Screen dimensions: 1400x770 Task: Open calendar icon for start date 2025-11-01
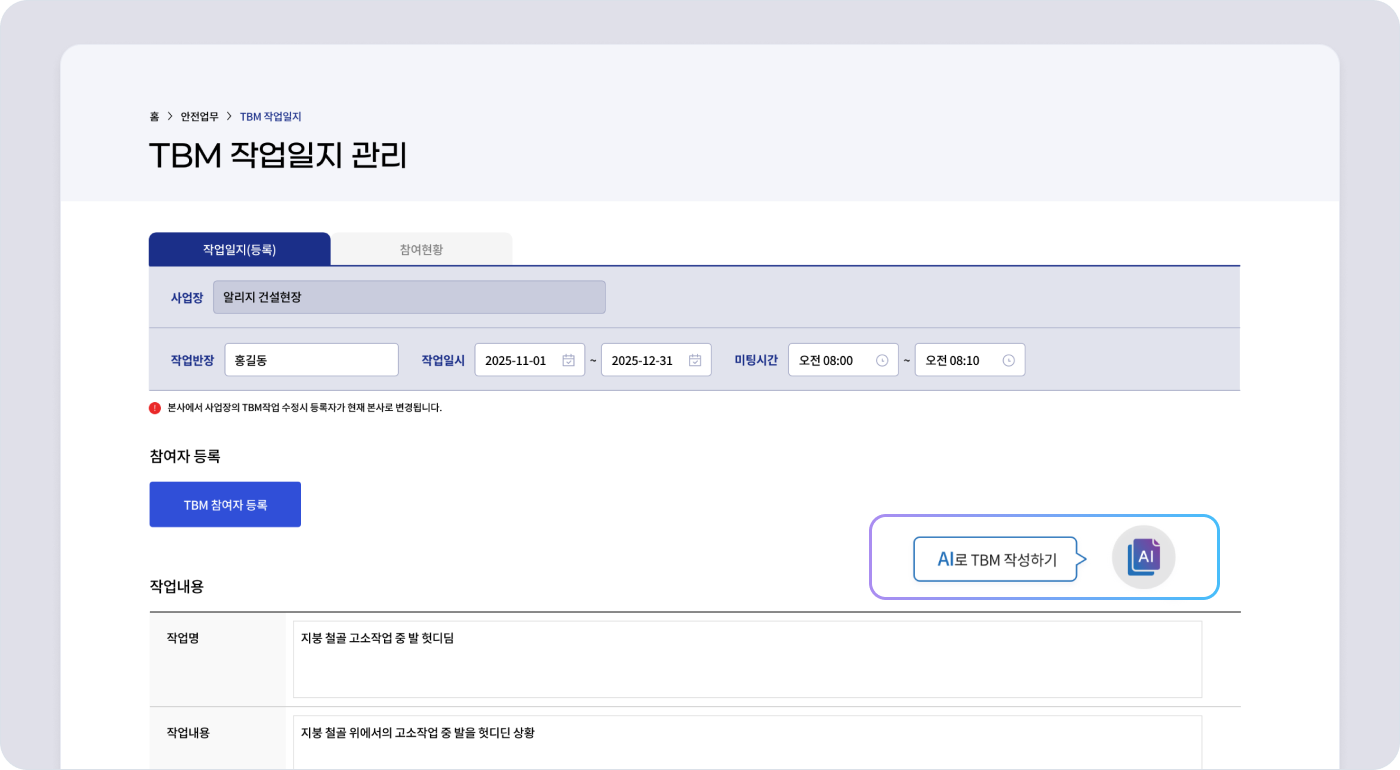(568, 360)
